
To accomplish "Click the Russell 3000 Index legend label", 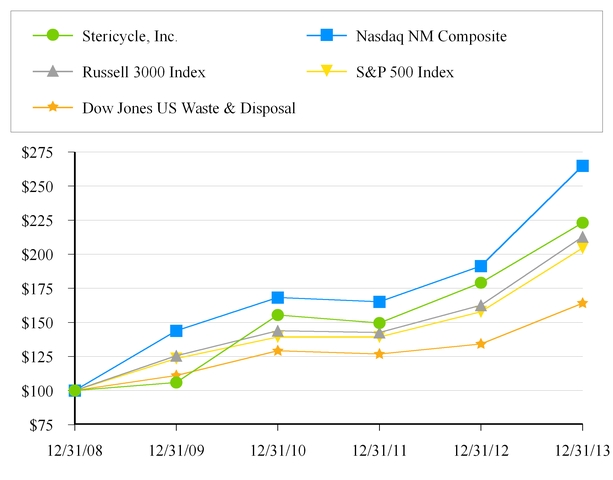I will point(146,72).
